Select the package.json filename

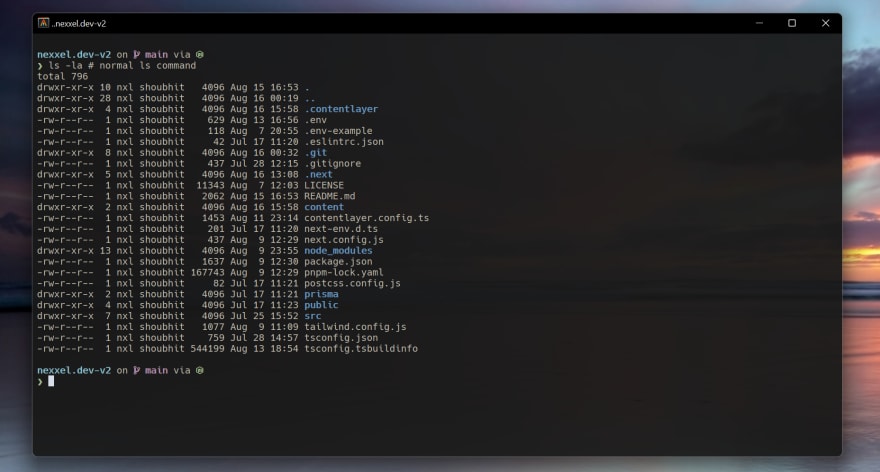(x=338, y=261)
